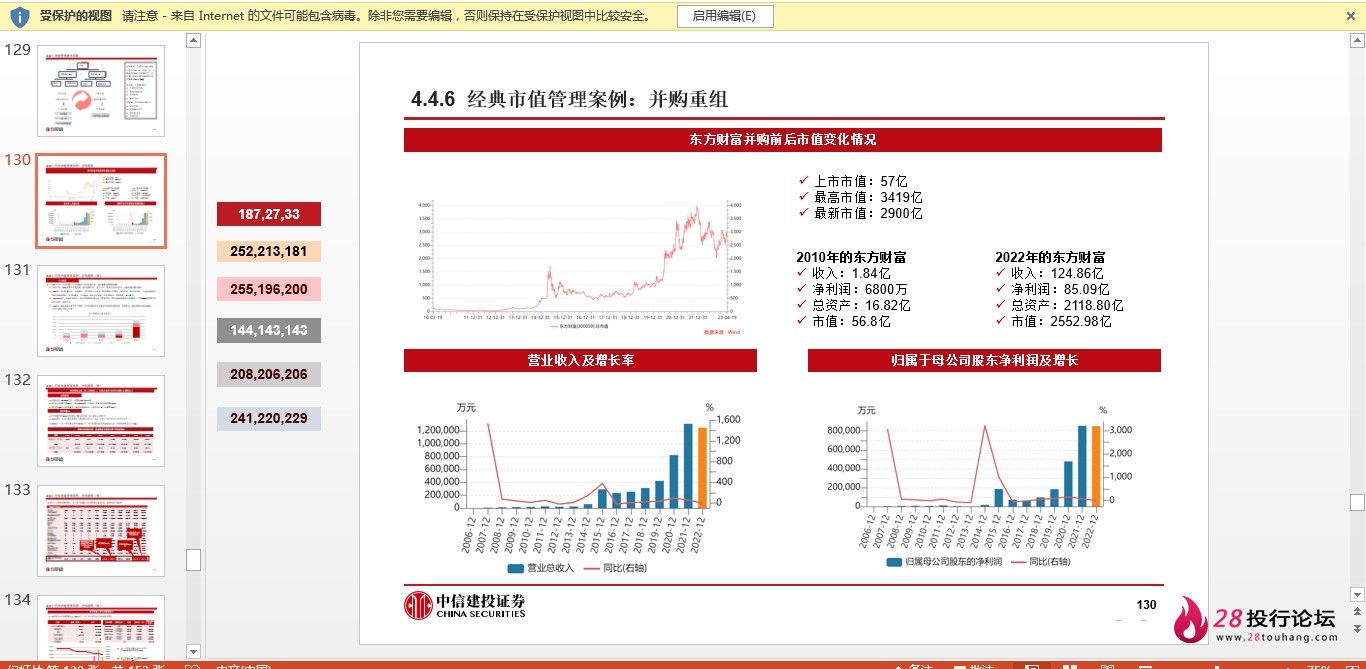Open slide 132 thumbnail
1366x669 pixels.
point(101,420)
